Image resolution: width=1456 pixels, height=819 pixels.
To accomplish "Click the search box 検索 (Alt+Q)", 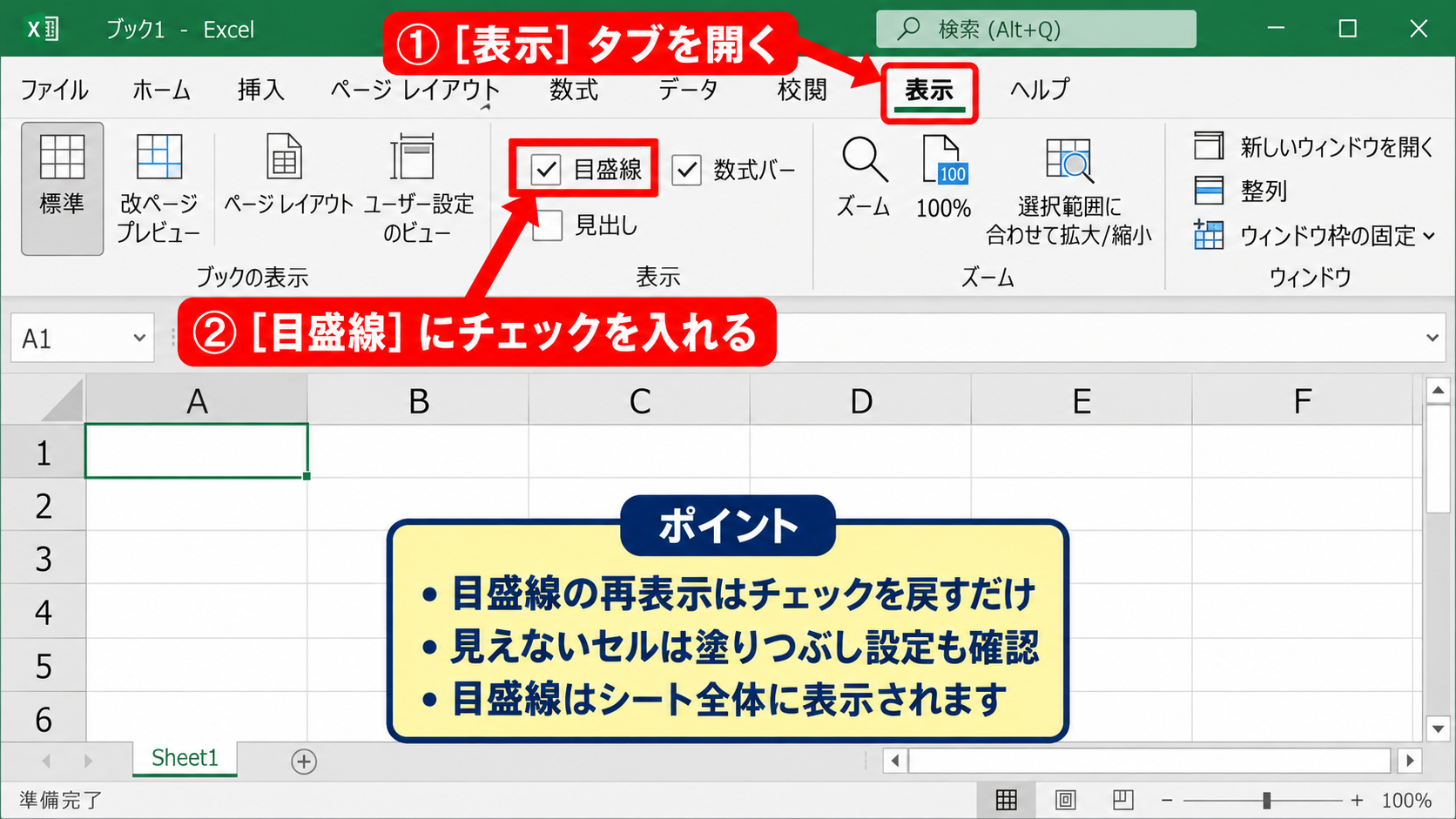I will click(x=1036, y=30).
